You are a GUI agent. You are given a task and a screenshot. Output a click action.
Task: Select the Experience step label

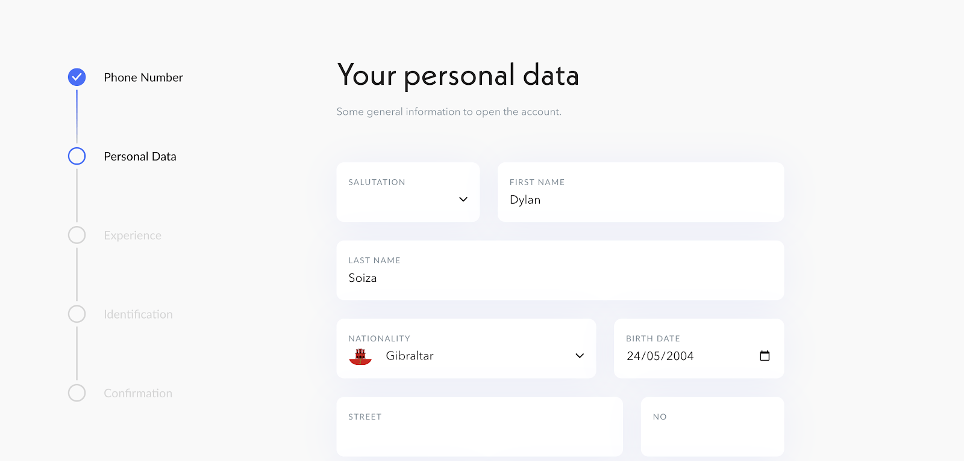pyautogui.click(x=133, y=236)
